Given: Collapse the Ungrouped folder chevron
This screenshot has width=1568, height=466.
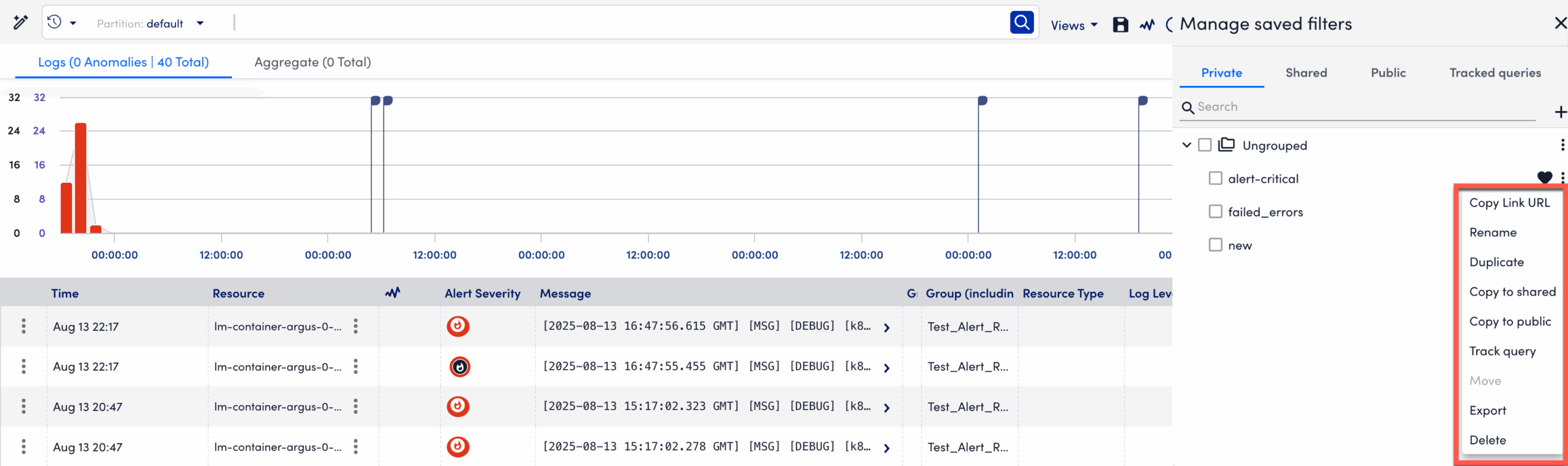Looking at the screenshot, I should coord(1186,145).
